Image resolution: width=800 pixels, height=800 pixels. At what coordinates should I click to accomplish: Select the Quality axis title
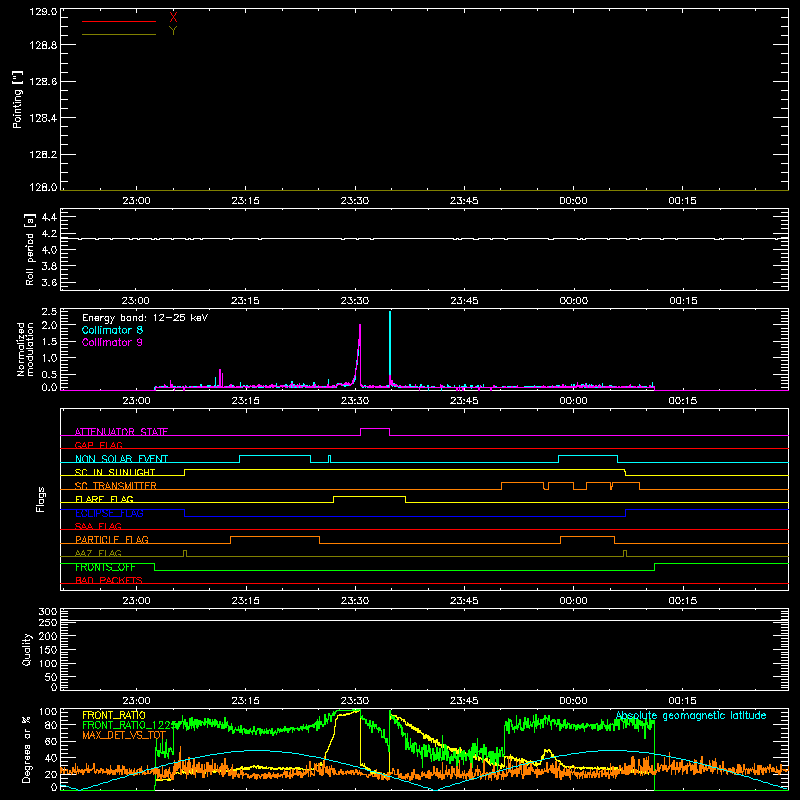[27, 649]
